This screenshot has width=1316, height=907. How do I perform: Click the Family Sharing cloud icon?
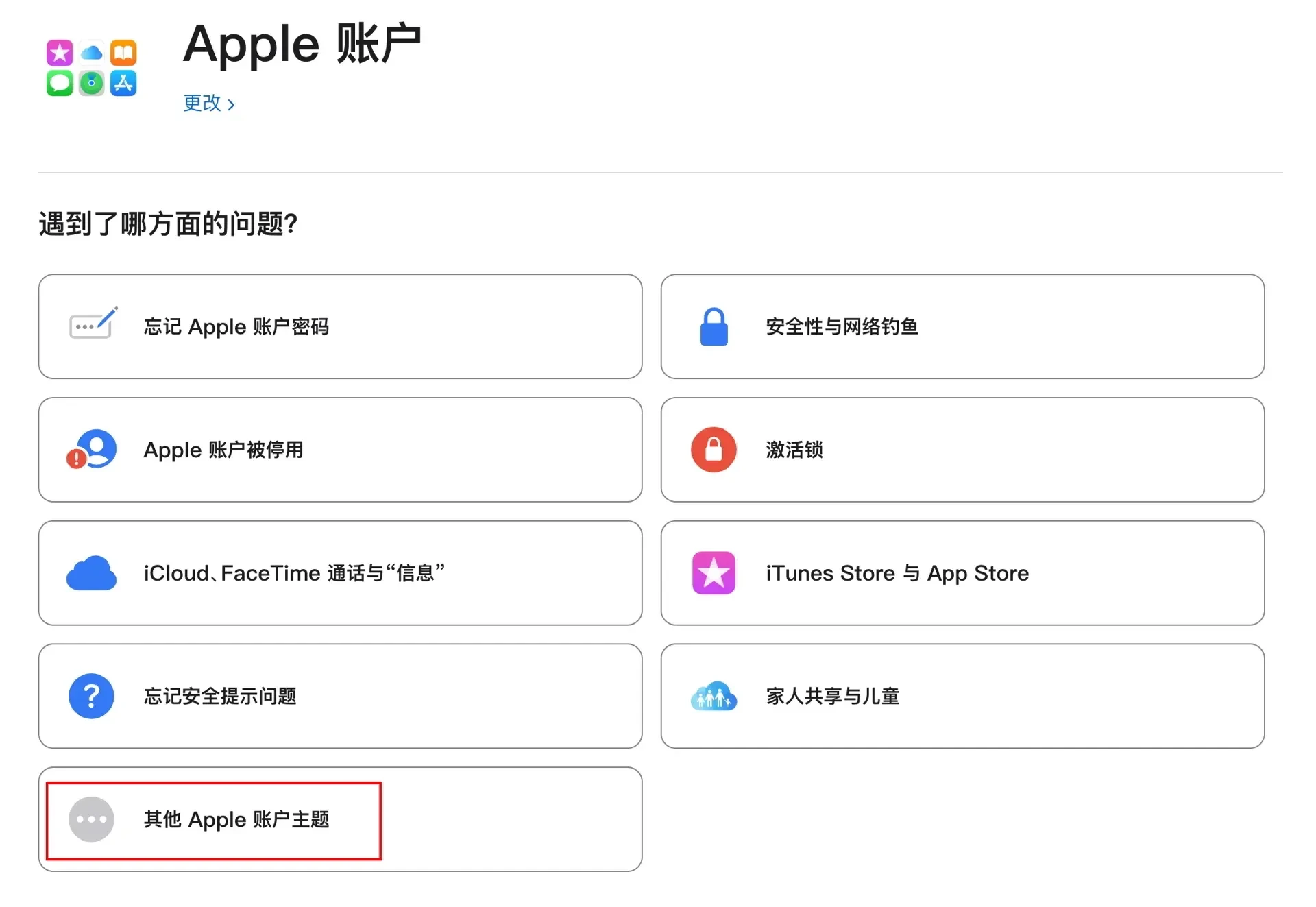pos(714,696)
